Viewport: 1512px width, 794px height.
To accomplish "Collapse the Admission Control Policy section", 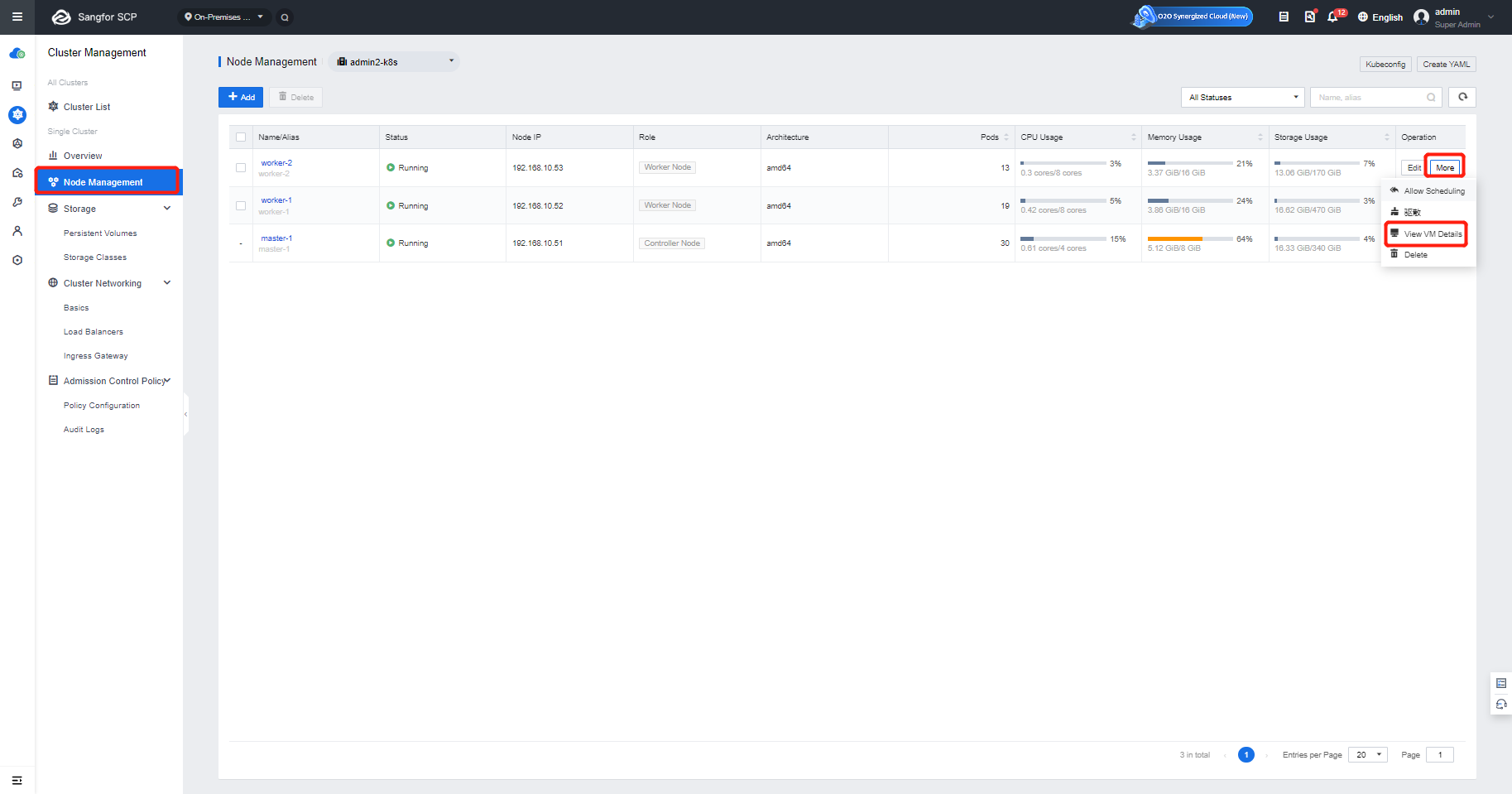I will 168,381.
